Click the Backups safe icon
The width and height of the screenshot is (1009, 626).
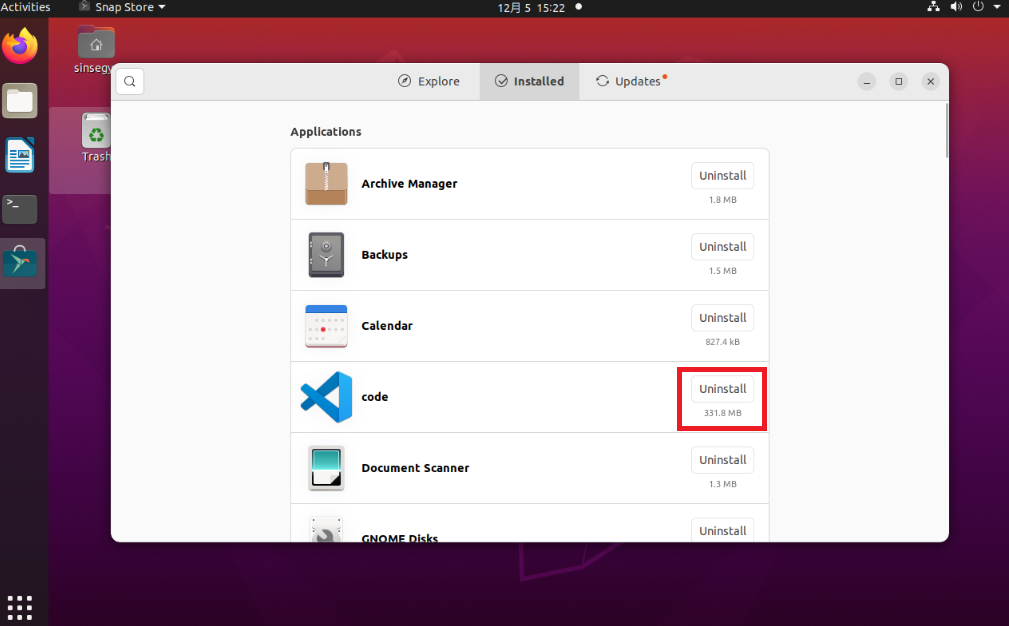coord(326,255)
